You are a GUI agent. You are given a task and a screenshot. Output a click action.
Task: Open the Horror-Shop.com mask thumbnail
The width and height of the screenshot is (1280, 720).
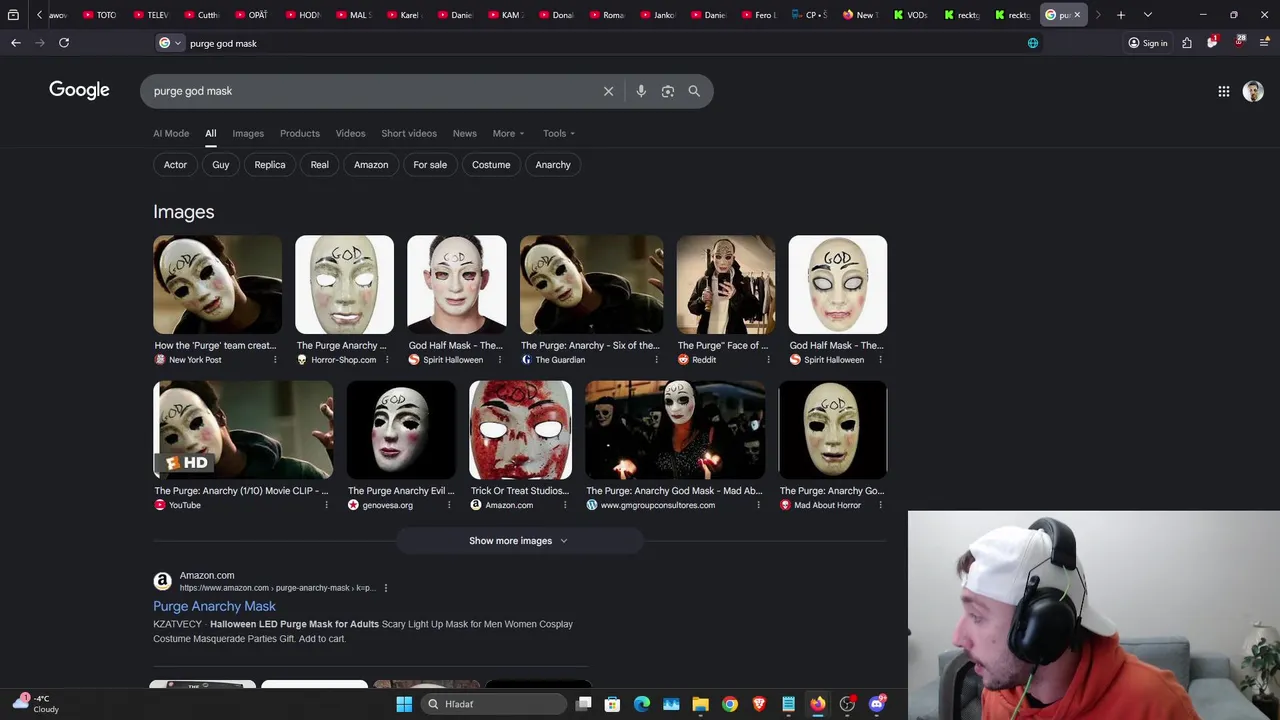coord(344,285)
